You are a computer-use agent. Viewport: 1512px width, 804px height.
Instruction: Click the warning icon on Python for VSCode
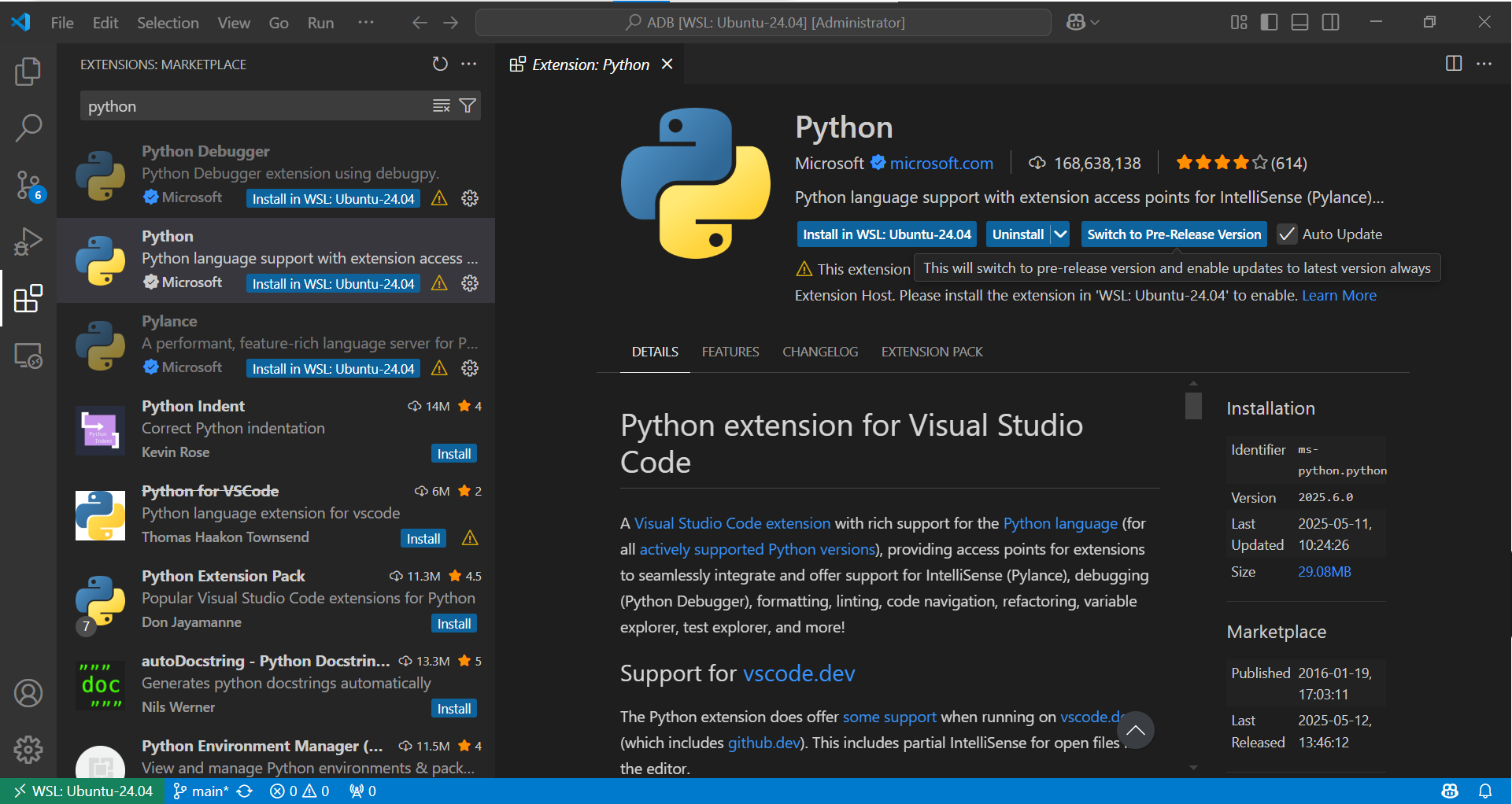[x=470, y=538]
